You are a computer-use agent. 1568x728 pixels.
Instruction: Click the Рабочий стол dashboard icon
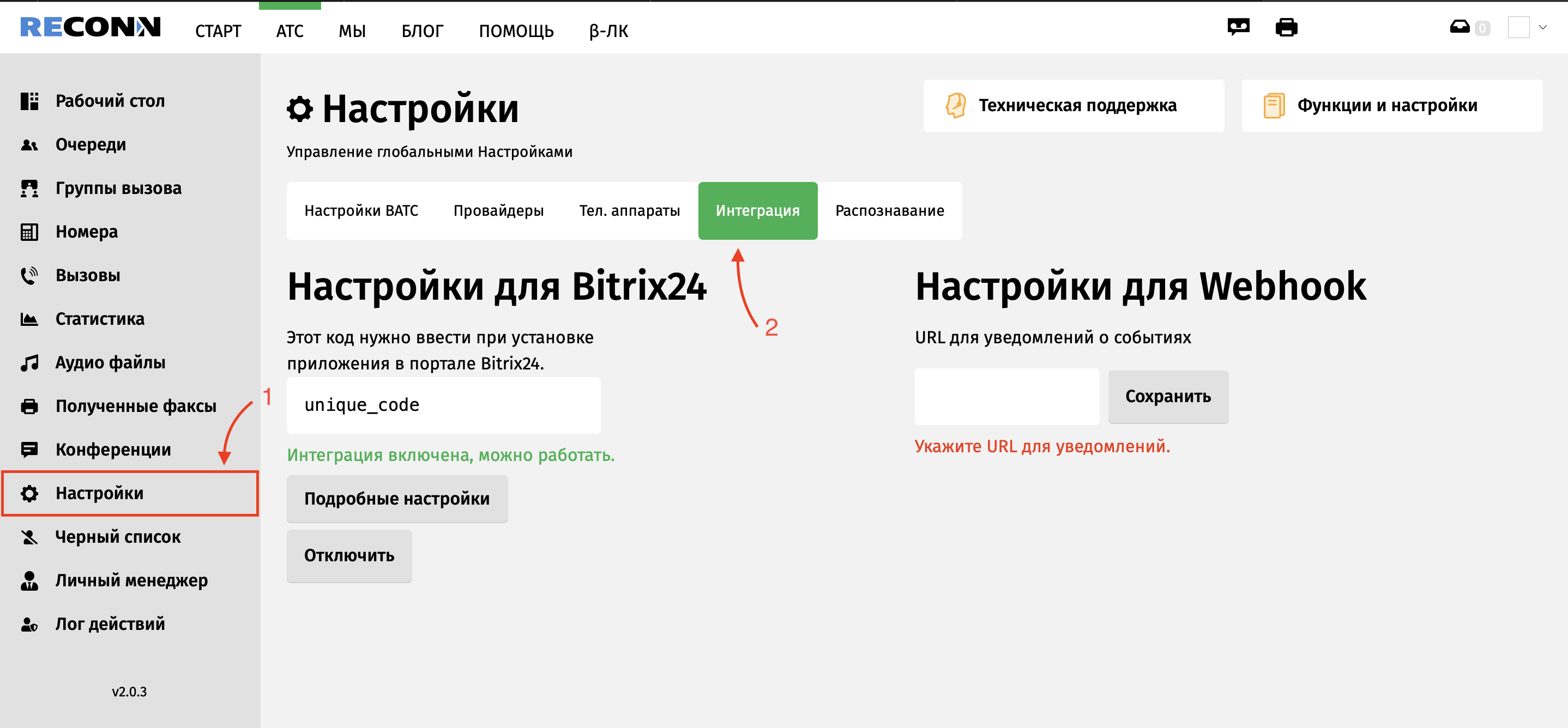click(29, 101)
